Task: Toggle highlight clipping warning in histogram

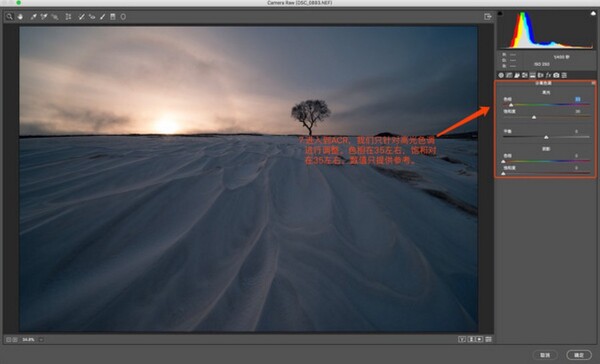Action: [593, 13]
